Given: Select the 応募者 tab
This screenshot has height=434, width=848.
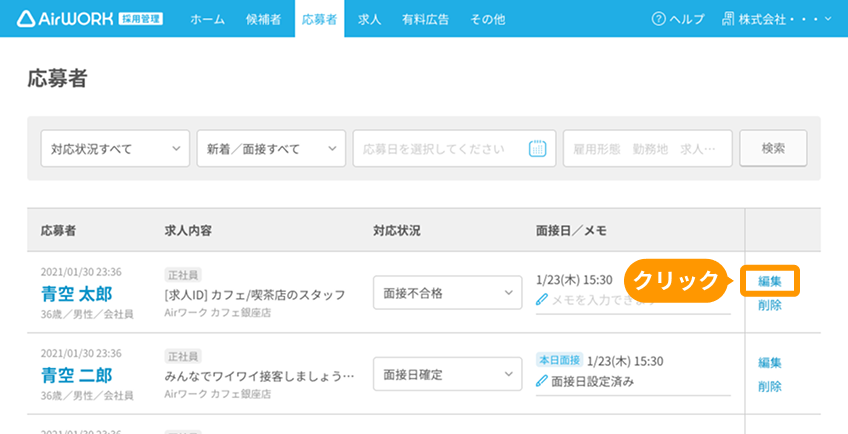Looking at the screenshot, I should tap(320, 19).
